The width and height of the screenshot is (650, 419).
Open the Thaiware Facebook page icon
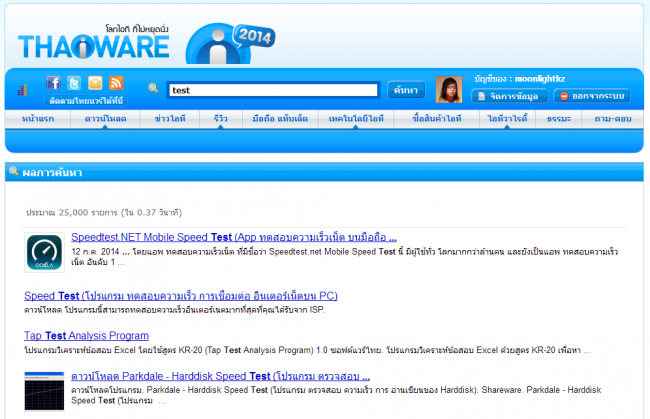click(53, 83)
